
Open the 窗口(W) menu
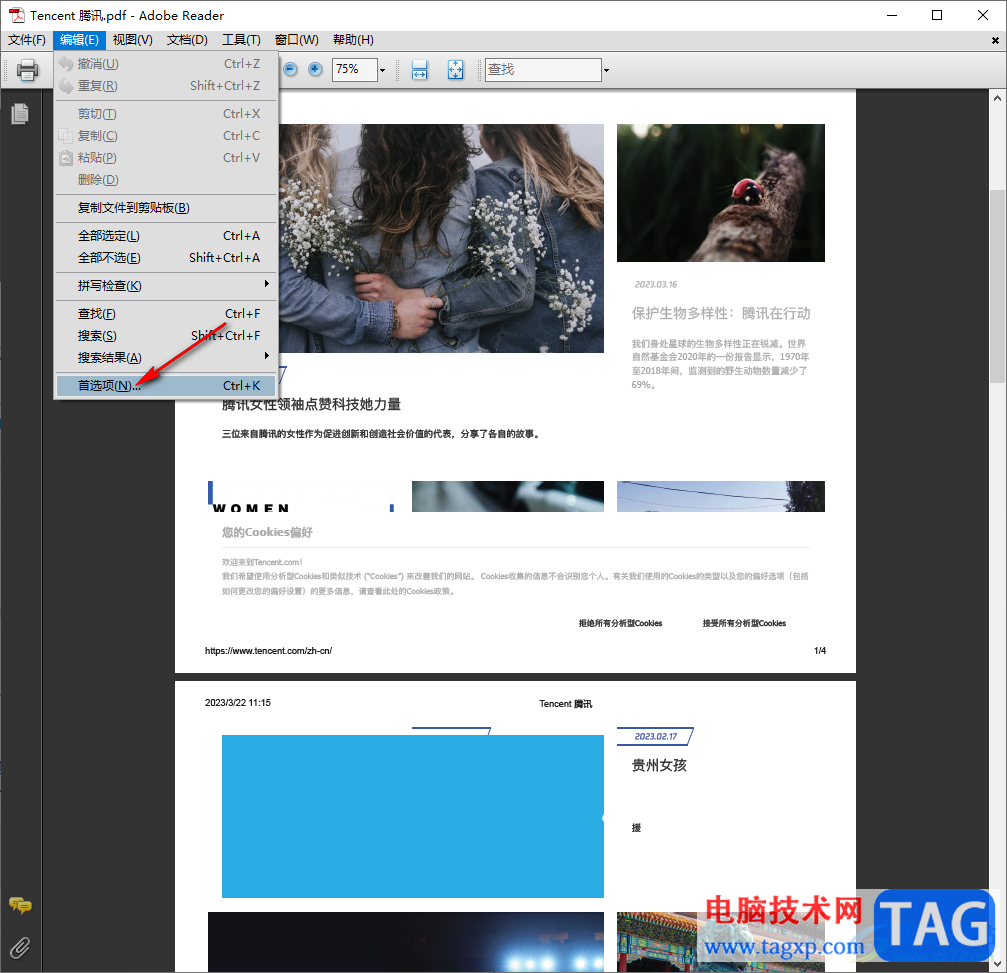tap(297, 40)
